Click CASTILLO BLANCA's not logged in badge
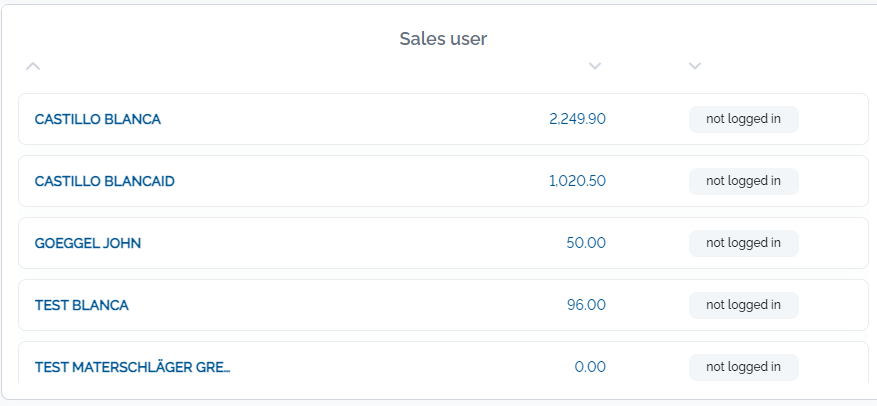The height and width of the screenshot is (406, 877). (743, 119)
